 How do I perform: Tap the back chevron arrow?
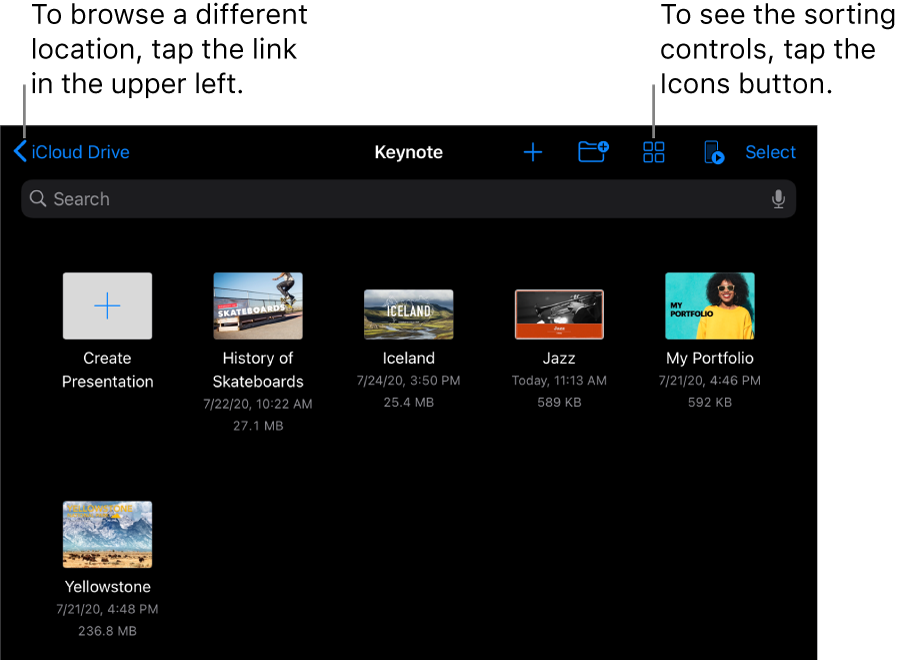[20, 152]
